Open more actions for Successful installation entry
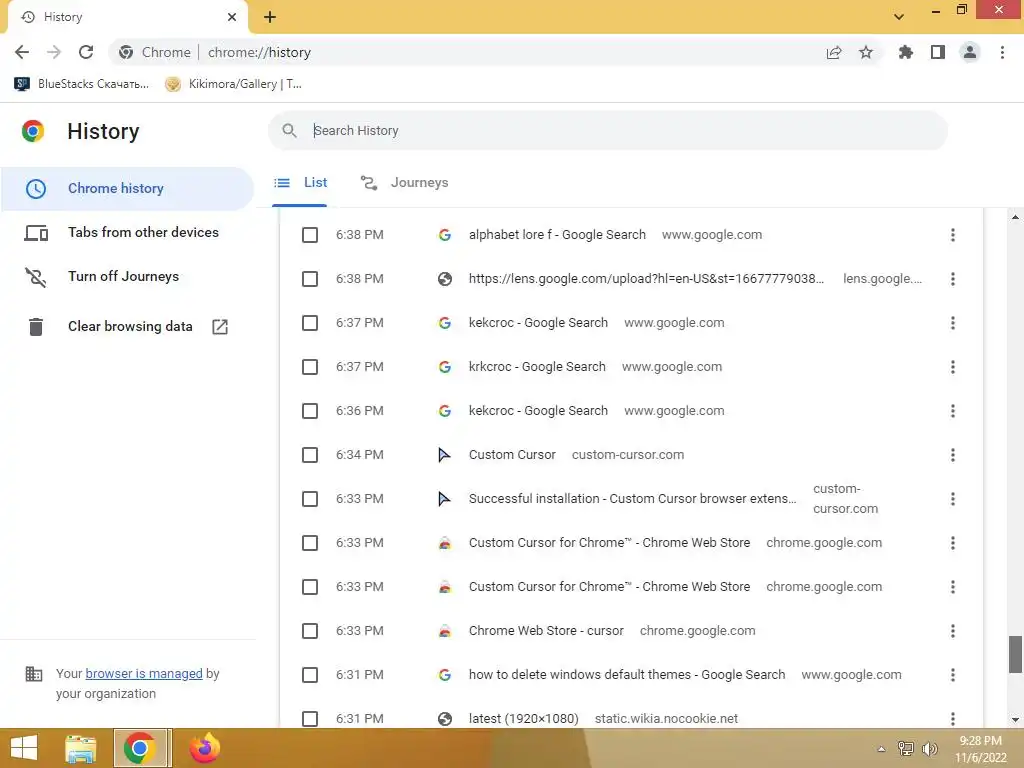 pyautogui.click(x=953, y=499)
